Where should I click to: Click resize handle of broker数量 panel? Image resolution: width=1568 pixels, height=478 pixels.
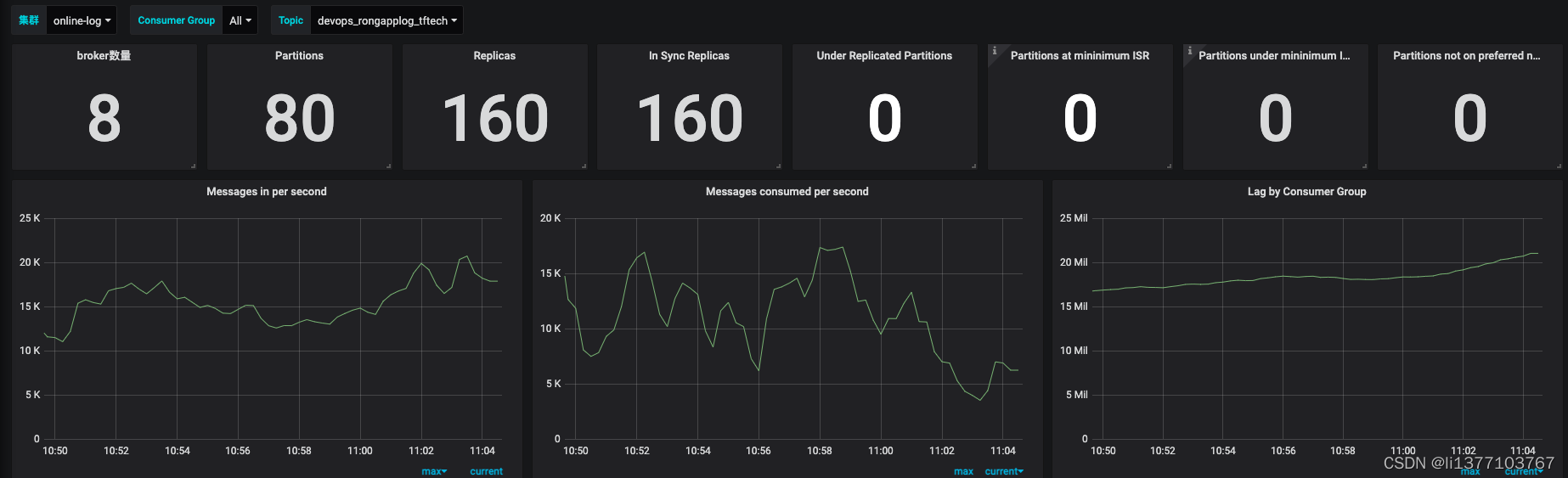pyautogui.click(x=194, y=166)
